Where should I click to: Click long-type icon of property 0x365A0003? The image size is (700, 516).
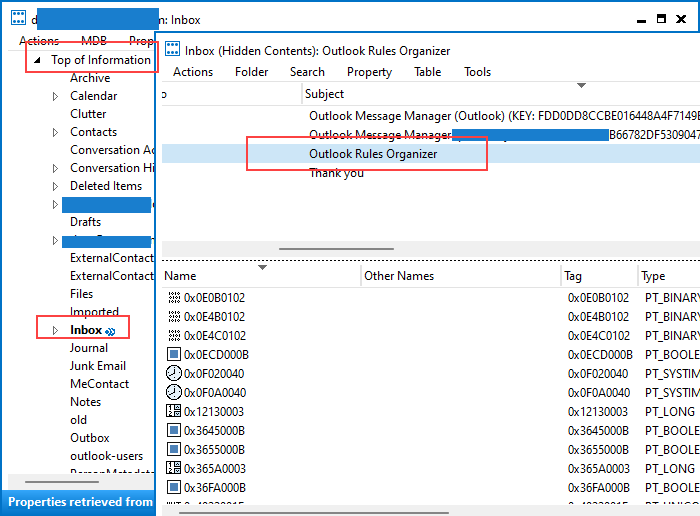point(174,468)
